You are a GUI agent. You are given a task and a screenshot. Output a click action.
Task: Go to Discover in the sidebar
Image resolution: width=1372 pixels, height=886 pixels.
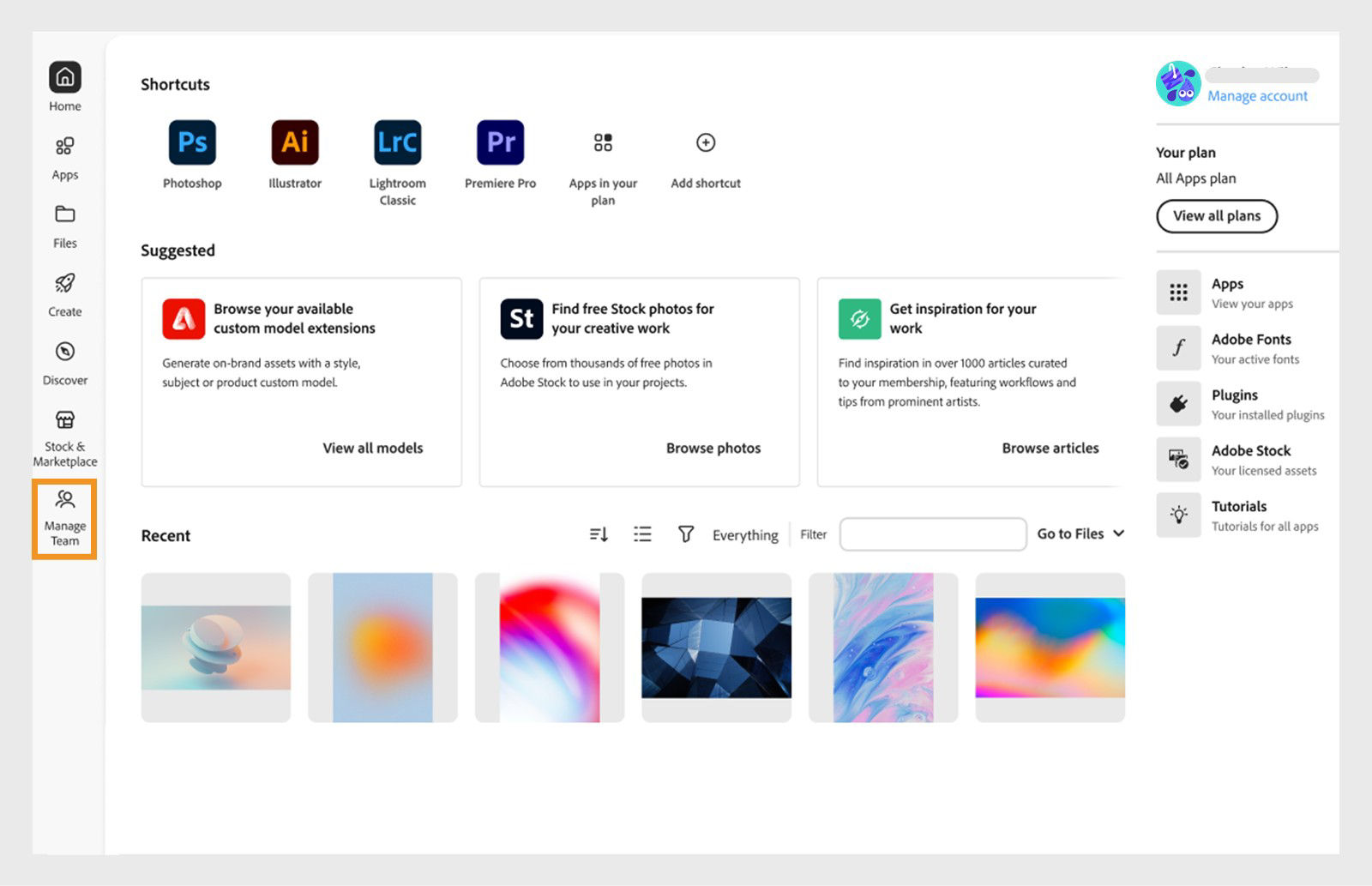(x=65, y=363)
